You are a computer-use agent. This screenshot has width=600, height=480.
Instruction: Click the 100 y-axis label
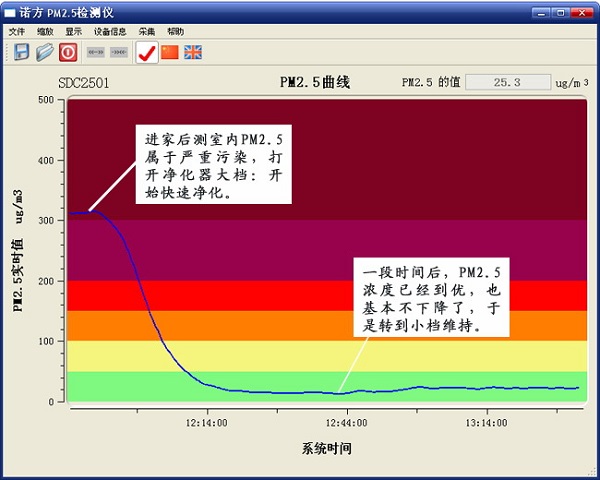(46, 341)
